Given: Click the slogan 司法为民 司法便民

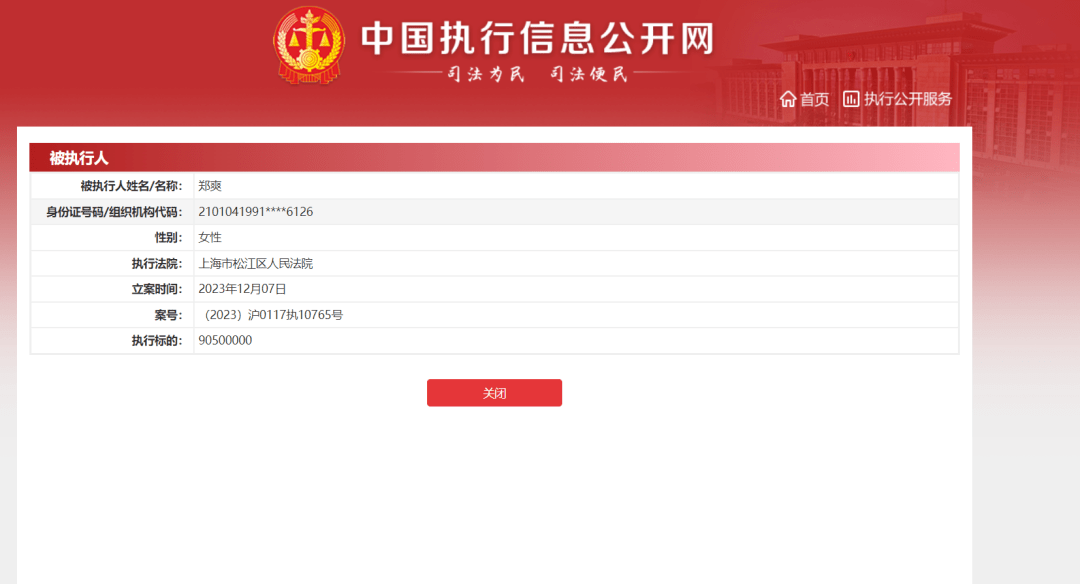Looking at the screenshot, I should click(537, 74).
